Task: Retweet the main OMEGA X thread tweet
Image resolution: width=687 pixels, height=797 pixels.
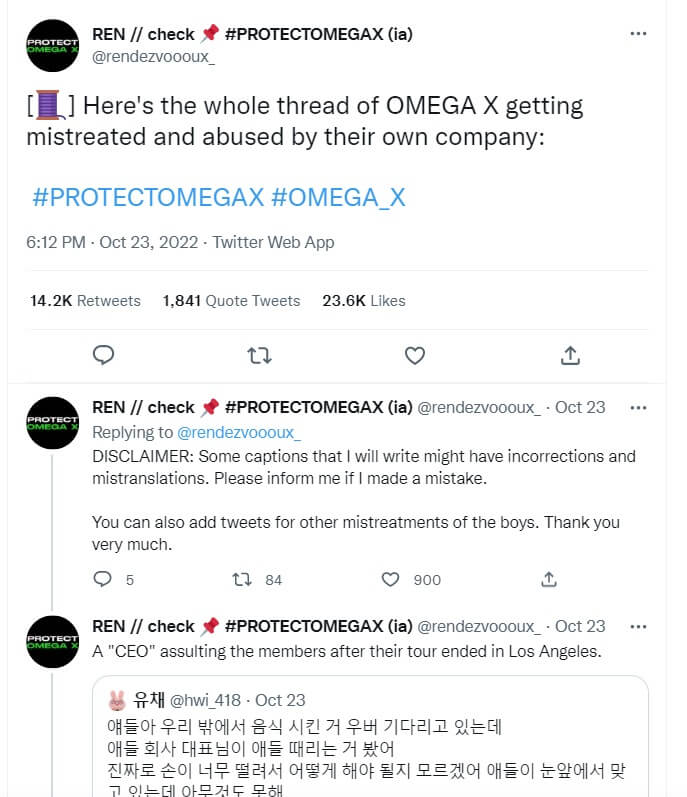Action: [259, 355]
